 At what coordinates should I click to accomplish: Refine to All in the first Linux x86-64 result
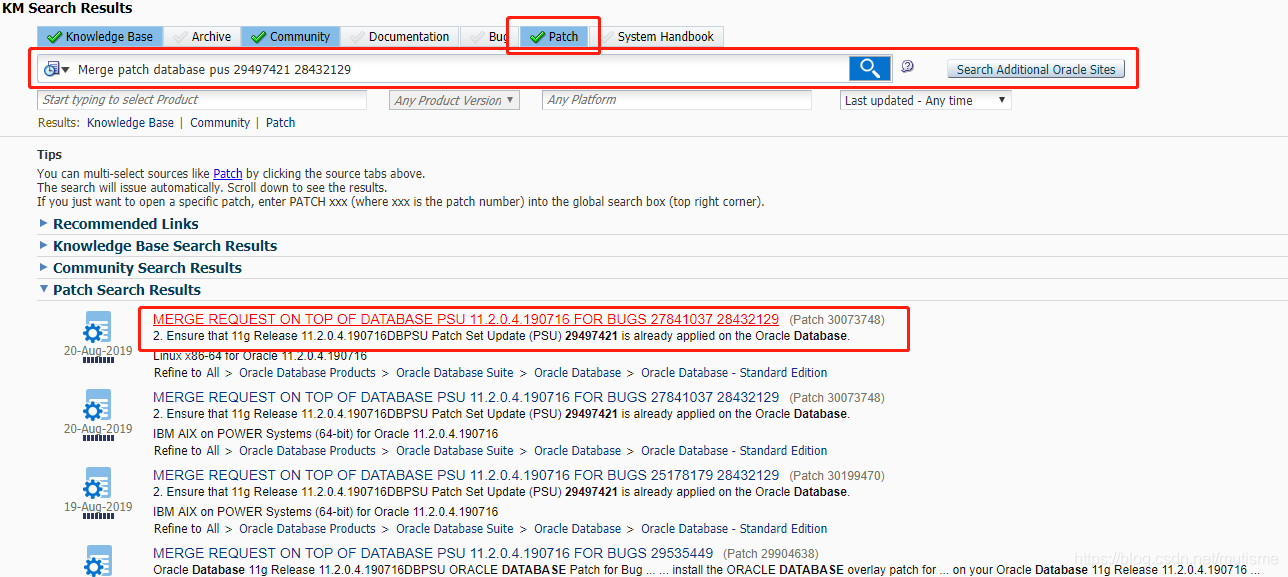(x=213, y=373)
